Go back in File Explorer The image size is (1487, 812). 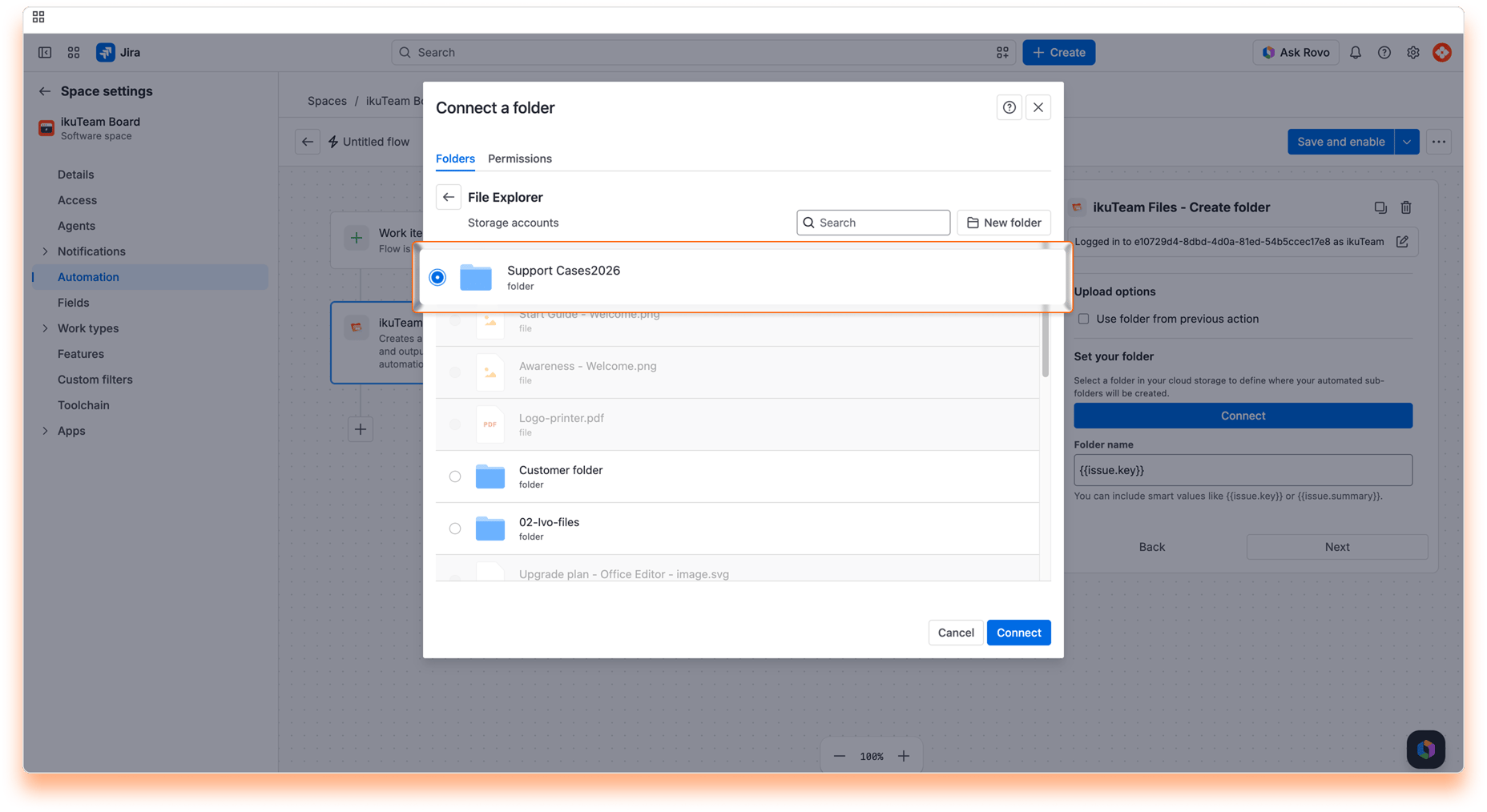pyautogui.click(x=449, y=197)
